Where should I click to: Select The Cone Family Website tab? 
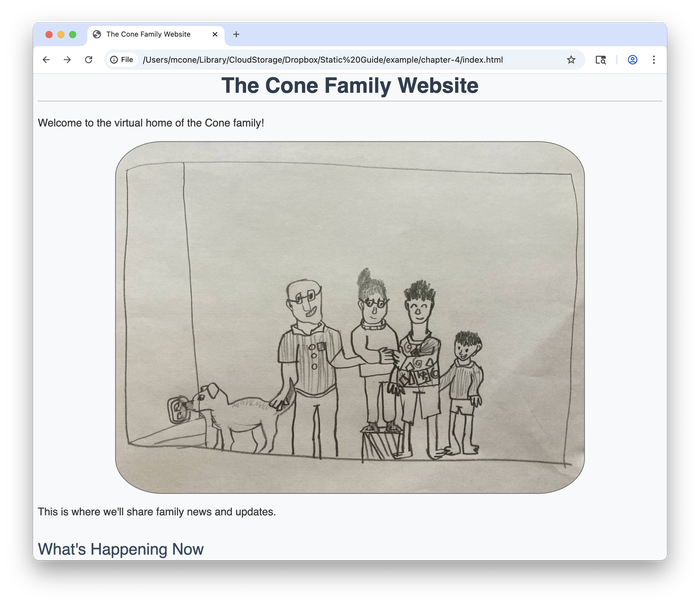coord(148,34)
